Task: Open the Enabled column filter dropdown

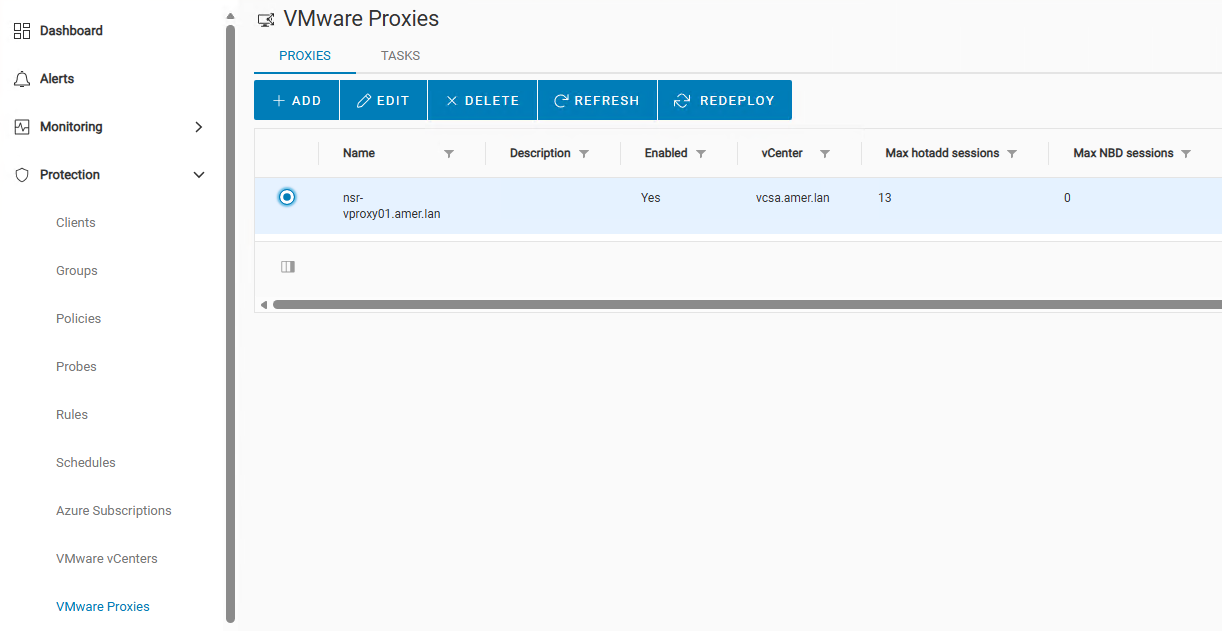Action: 702,153
